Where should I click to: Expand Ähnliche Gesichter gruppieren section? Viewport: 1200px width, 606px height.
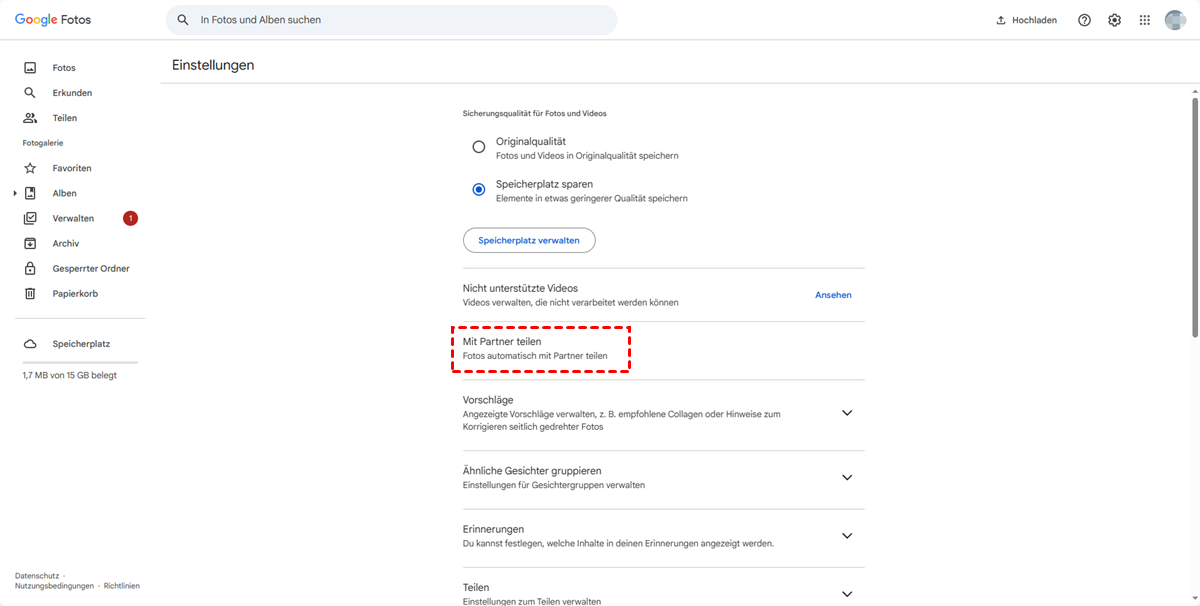tap(847, 477)
